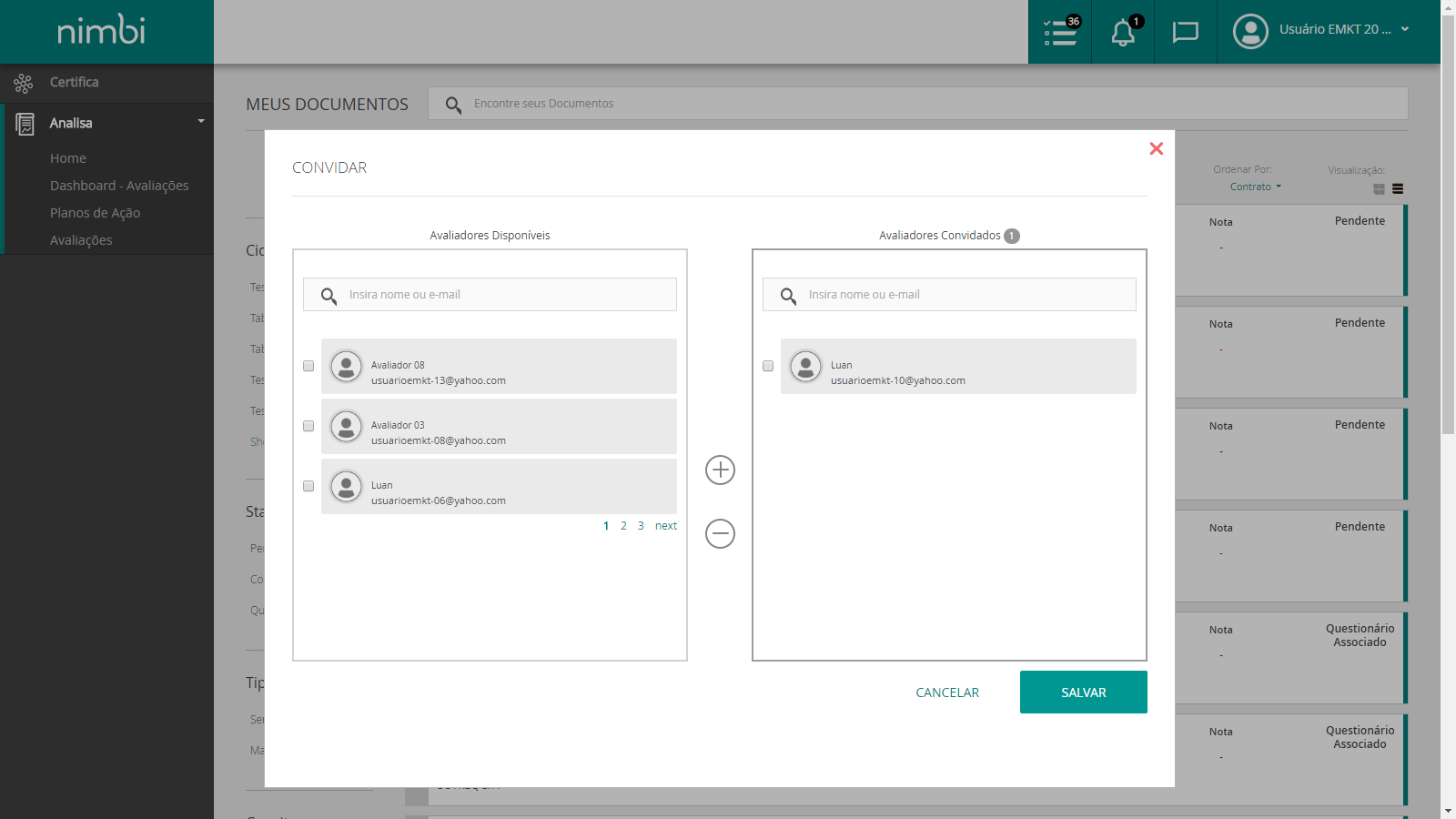The width and height of the screenshot is (1456, 819).
Task: Click the SALVAR button
Action: click(x=1084, y=693)
